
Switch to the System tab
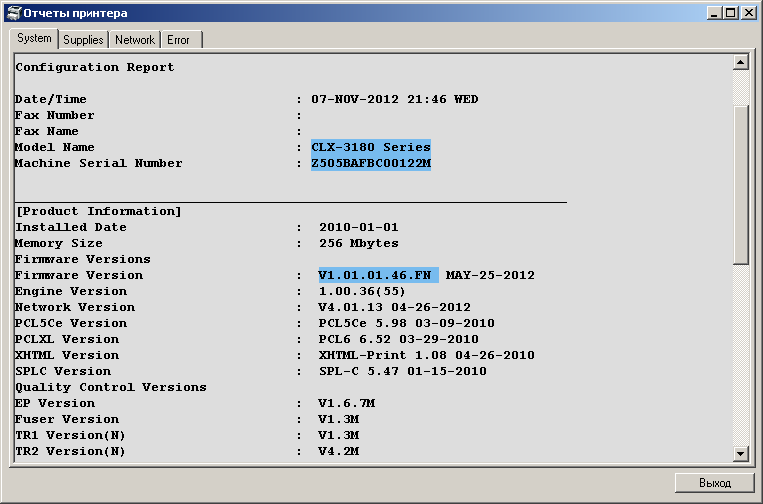click(34, 38)
